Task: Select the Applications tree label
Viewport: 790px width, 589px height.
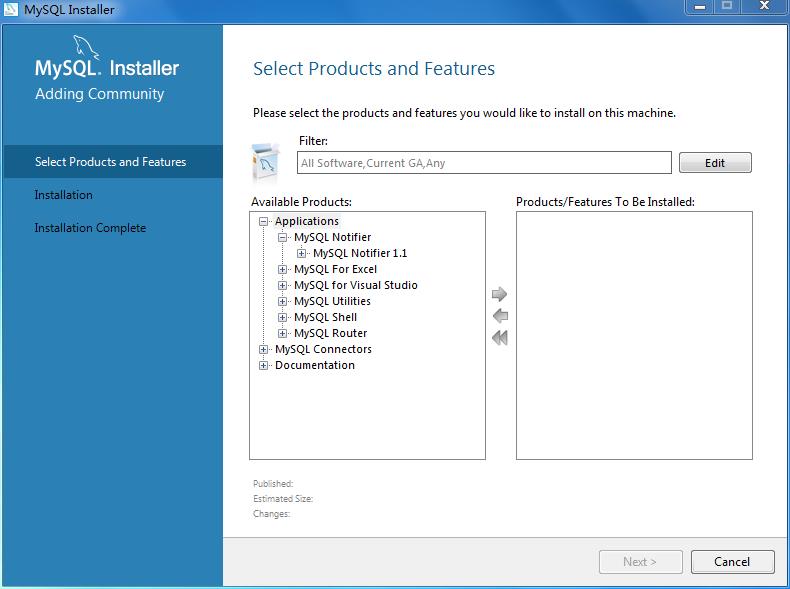Action: coord(307,221)
